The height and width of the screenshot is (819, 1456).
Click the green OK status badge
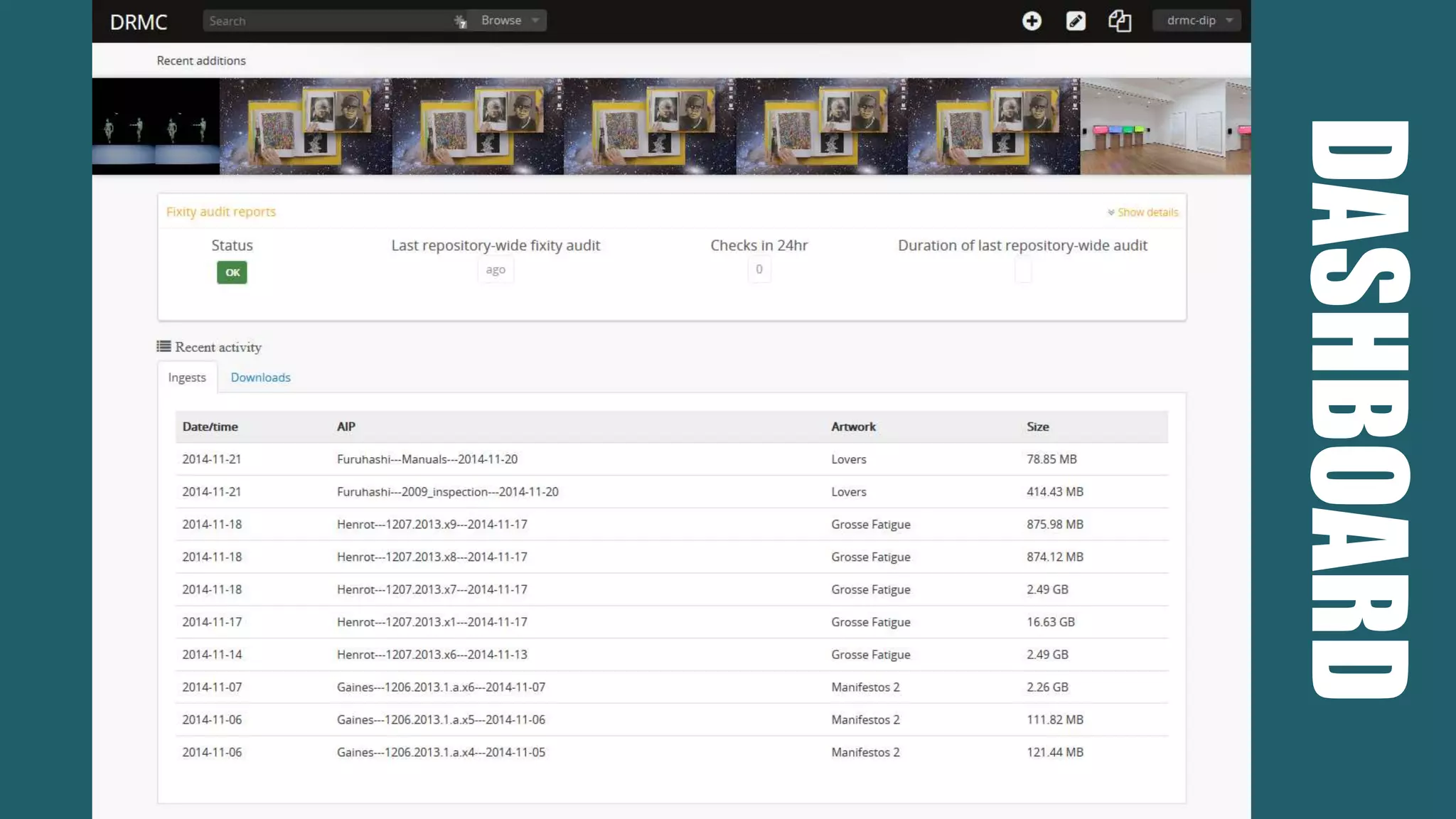point(232,272)
